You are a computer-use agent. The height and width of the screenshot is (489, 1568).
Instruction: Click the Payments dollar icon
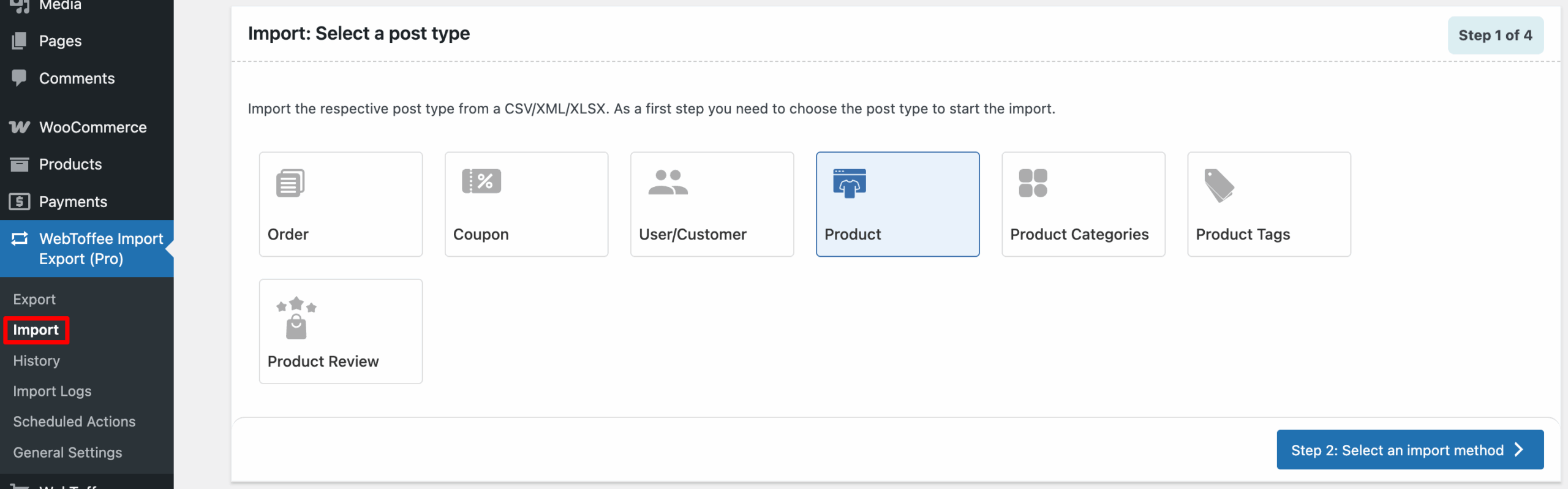click(19, 202)
